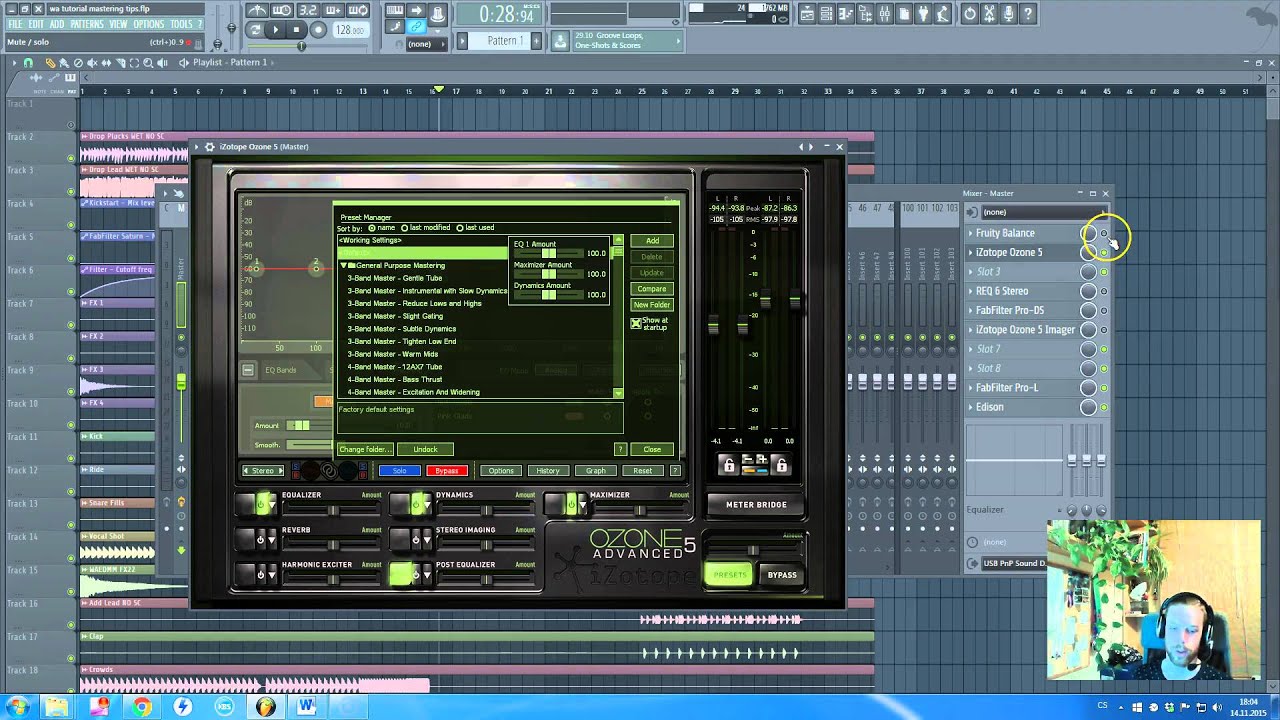Select sort by name radio button
This screenshot has height=720, width=1280.
(372, 228)
